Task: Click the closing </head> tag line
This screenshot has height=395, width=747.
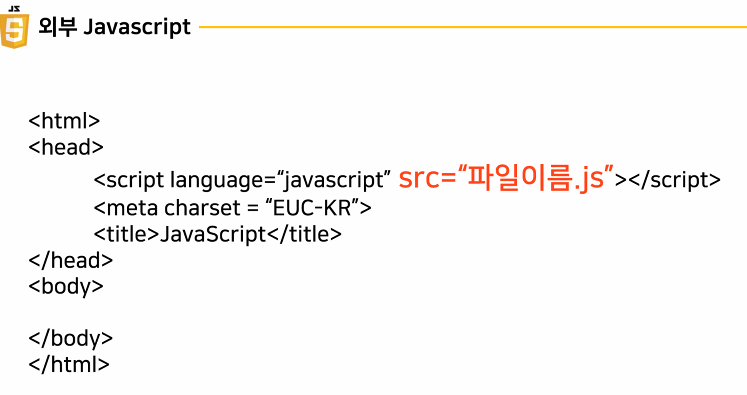Action: click(71, 260)
